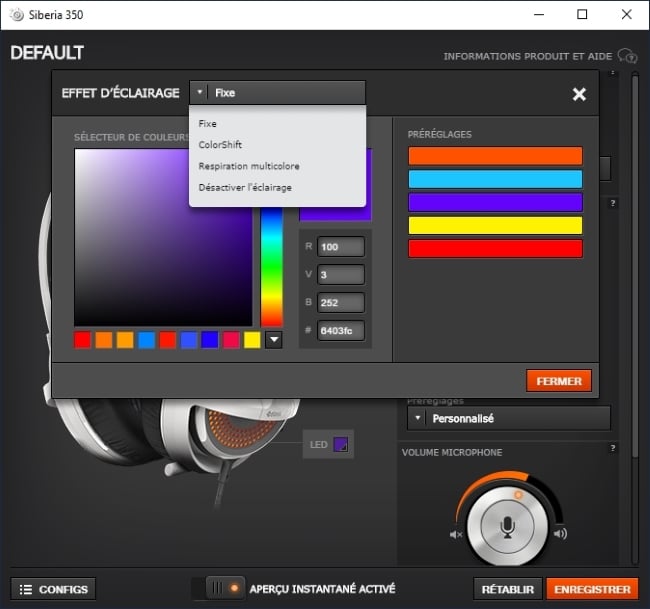Viewport: 650px width, 609px height.
Task: Pick the light blue preset bar
Action: pos(495,179)
